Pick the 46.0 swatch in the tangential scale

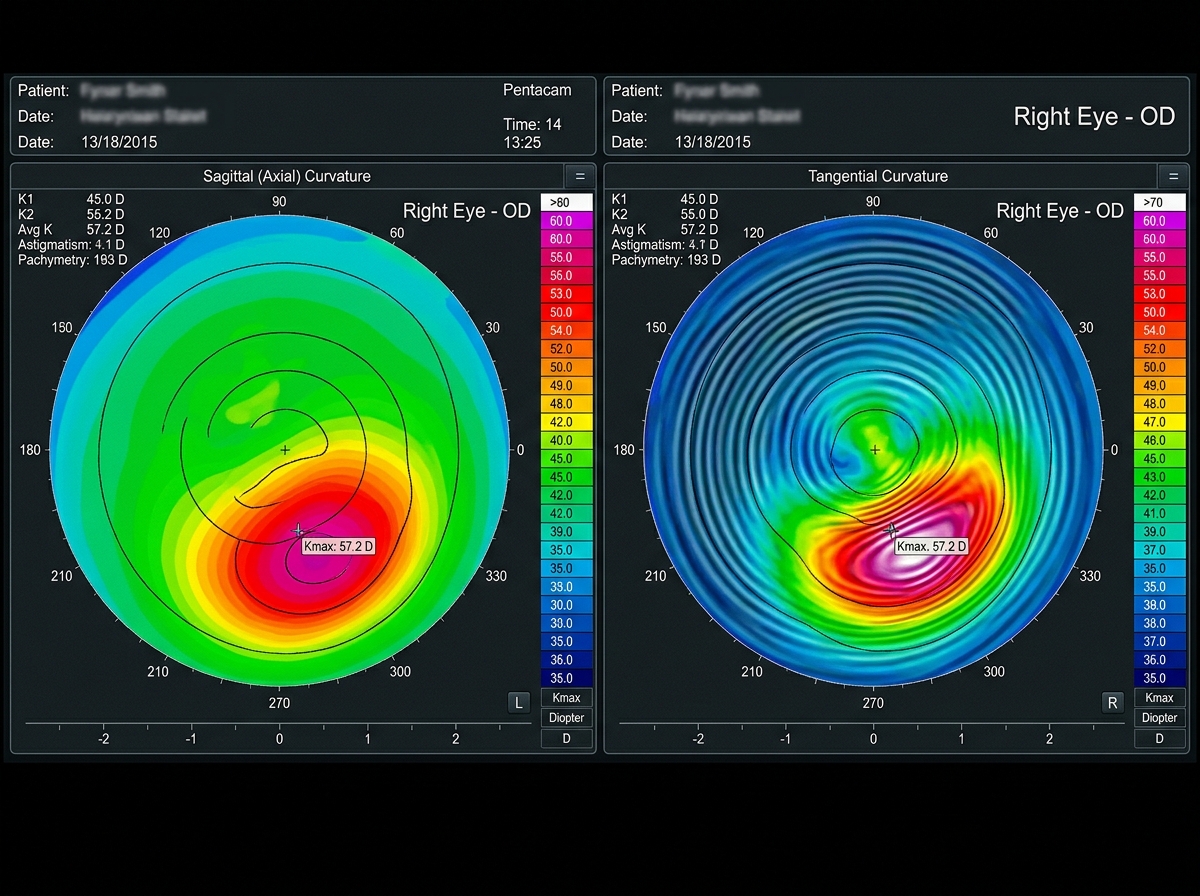click(x=1160, y=441)
